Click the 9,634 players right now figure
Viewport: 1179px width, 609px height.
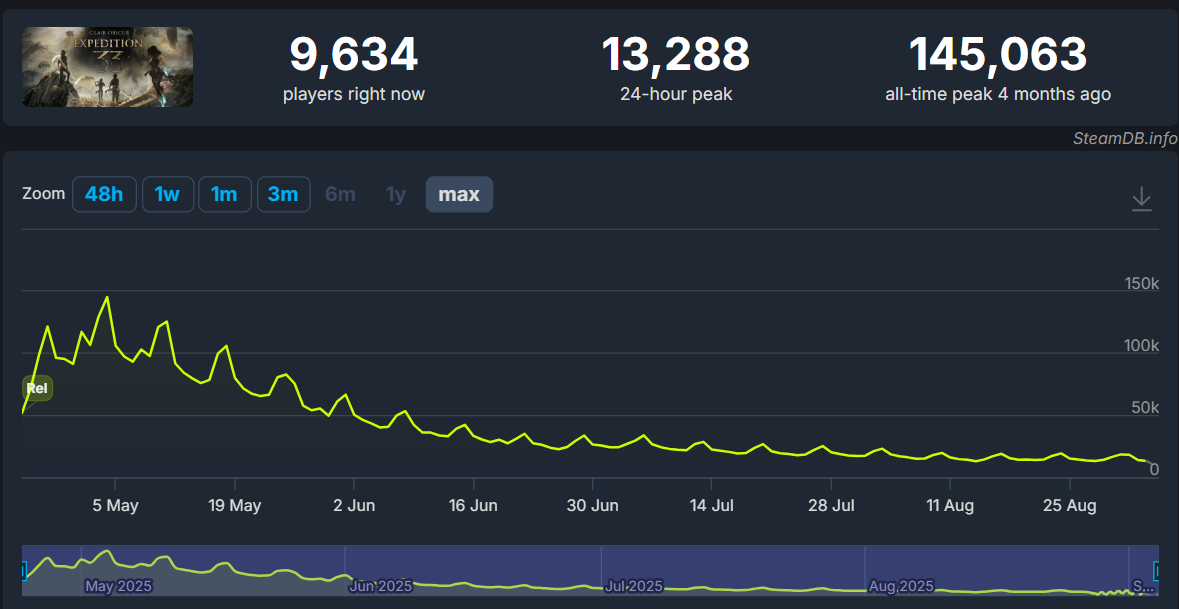coord(353,55)
